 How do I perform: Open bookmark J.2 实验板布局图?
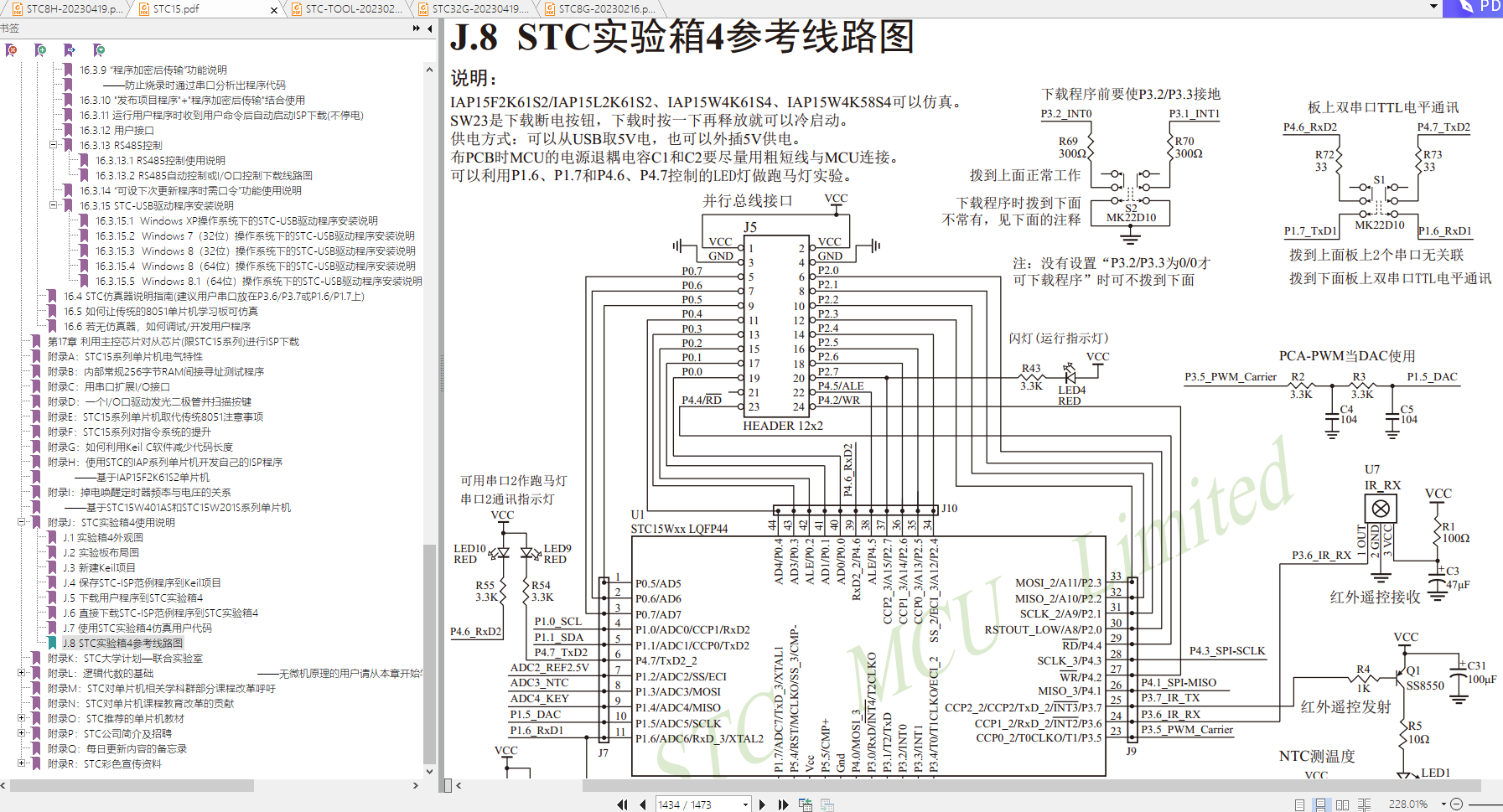click(101, 552)
